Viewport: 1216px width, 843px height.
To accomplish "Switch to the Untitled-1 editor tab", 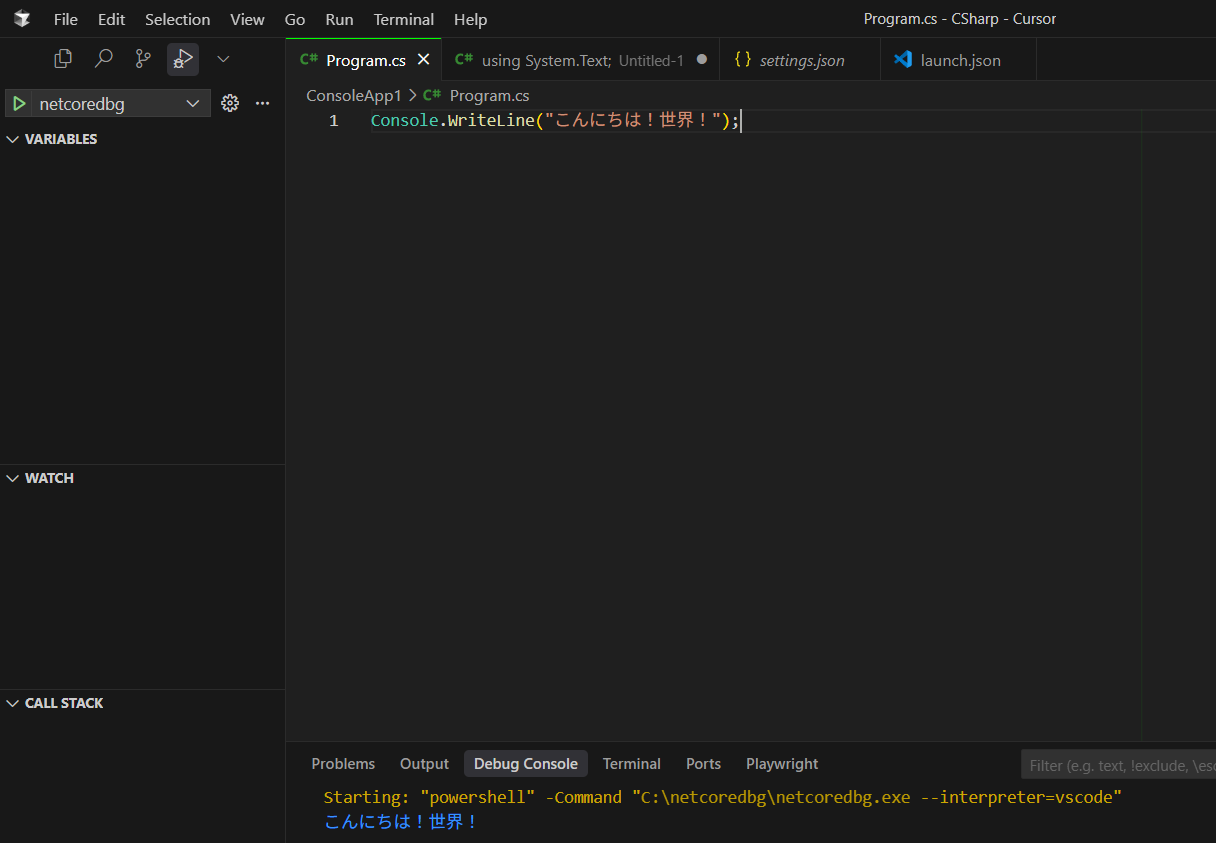I will [580, 60].
